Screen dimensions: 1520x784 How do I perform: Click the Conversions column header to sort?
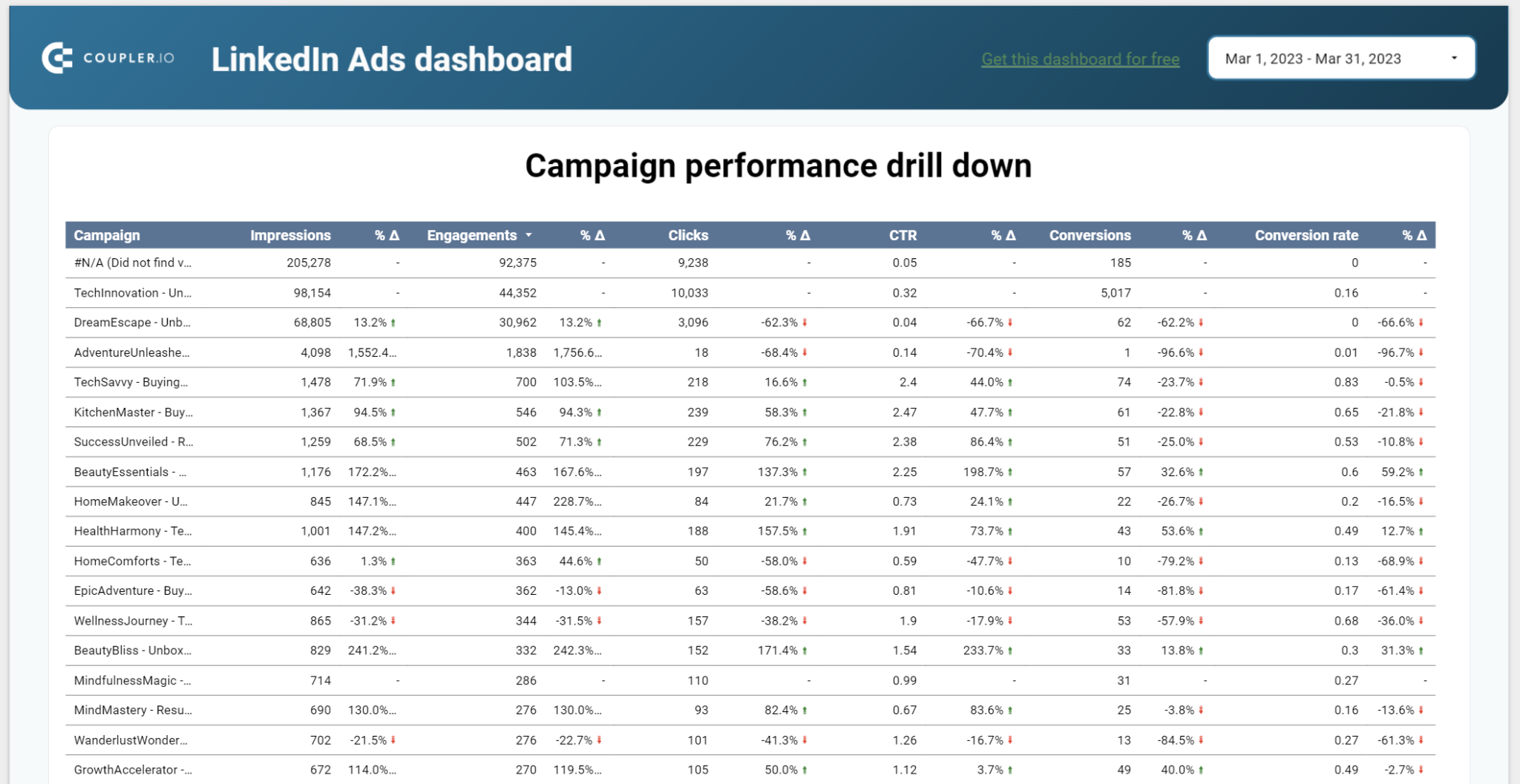(1090, 235)
